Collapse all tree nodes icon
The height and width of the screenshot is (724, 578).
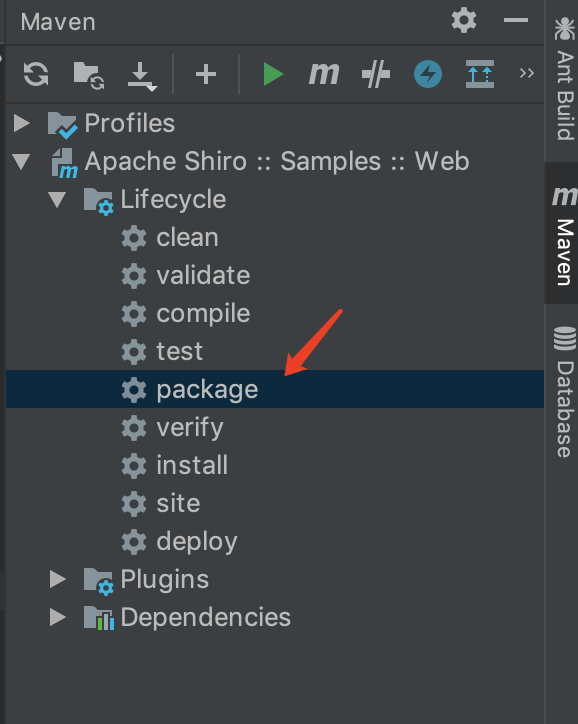(480, 74)
